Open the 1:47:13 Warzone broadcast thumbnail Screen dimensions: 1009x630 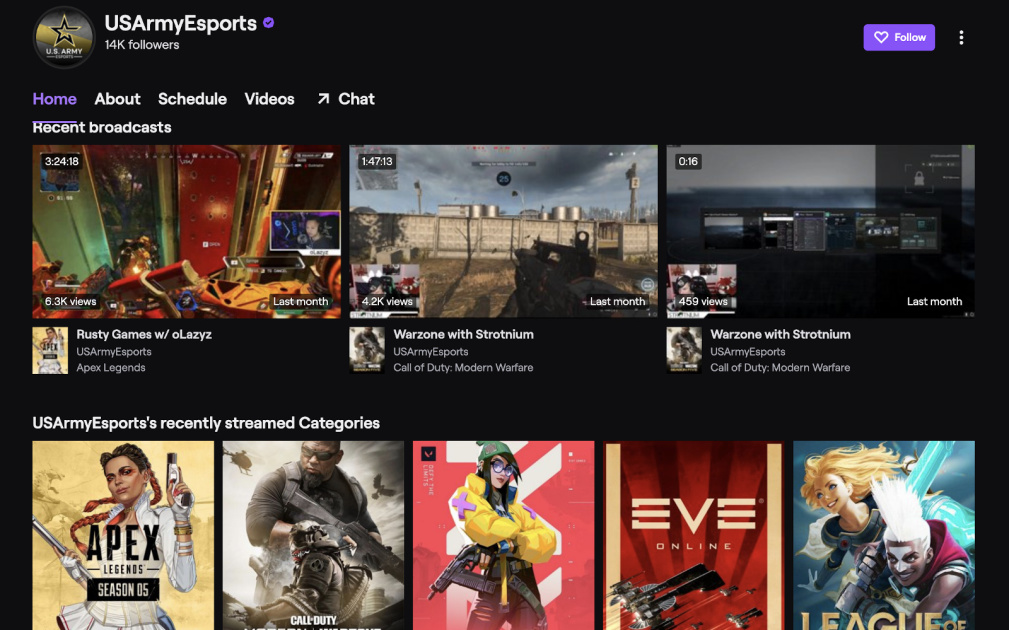[x=503, y=231]
